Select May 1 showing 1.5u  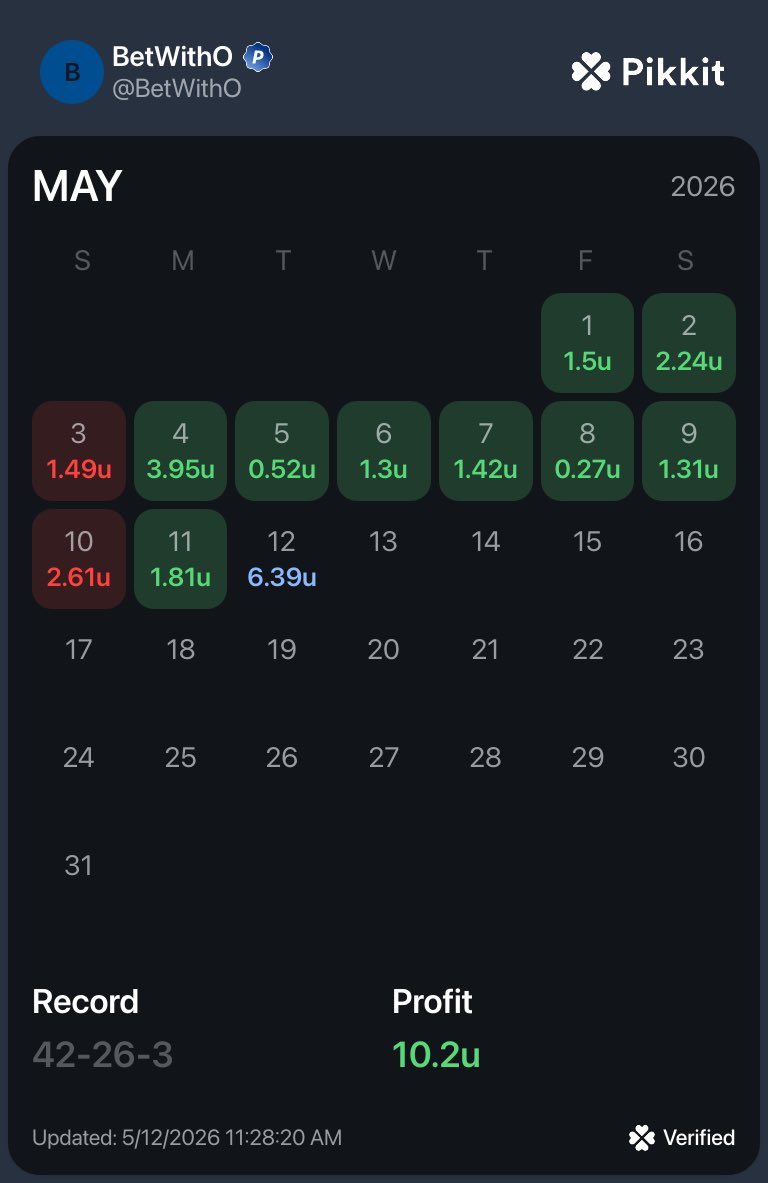587,343
